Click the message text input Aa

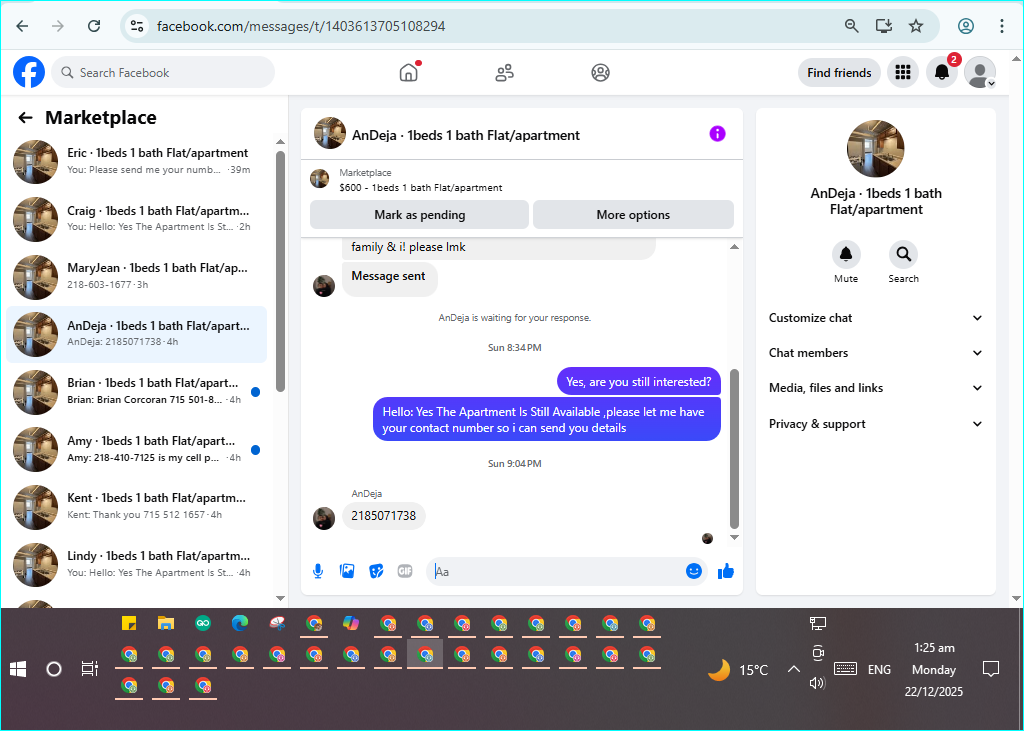pos(555,572)
